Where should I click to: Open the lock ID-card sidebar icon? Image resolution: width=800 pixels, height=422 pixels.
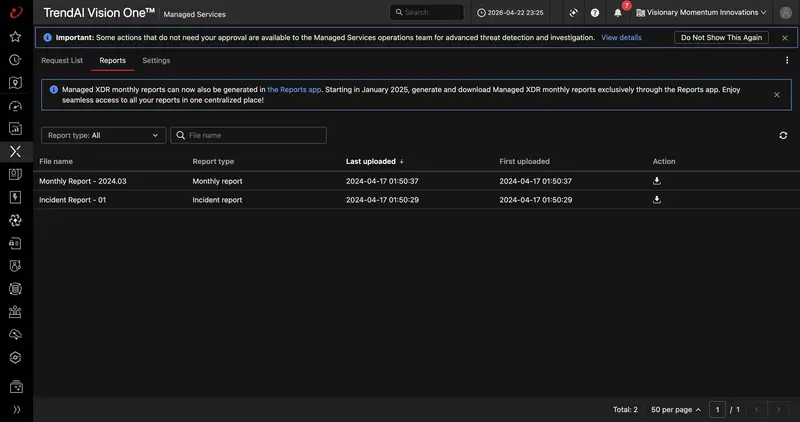point(15,243)
